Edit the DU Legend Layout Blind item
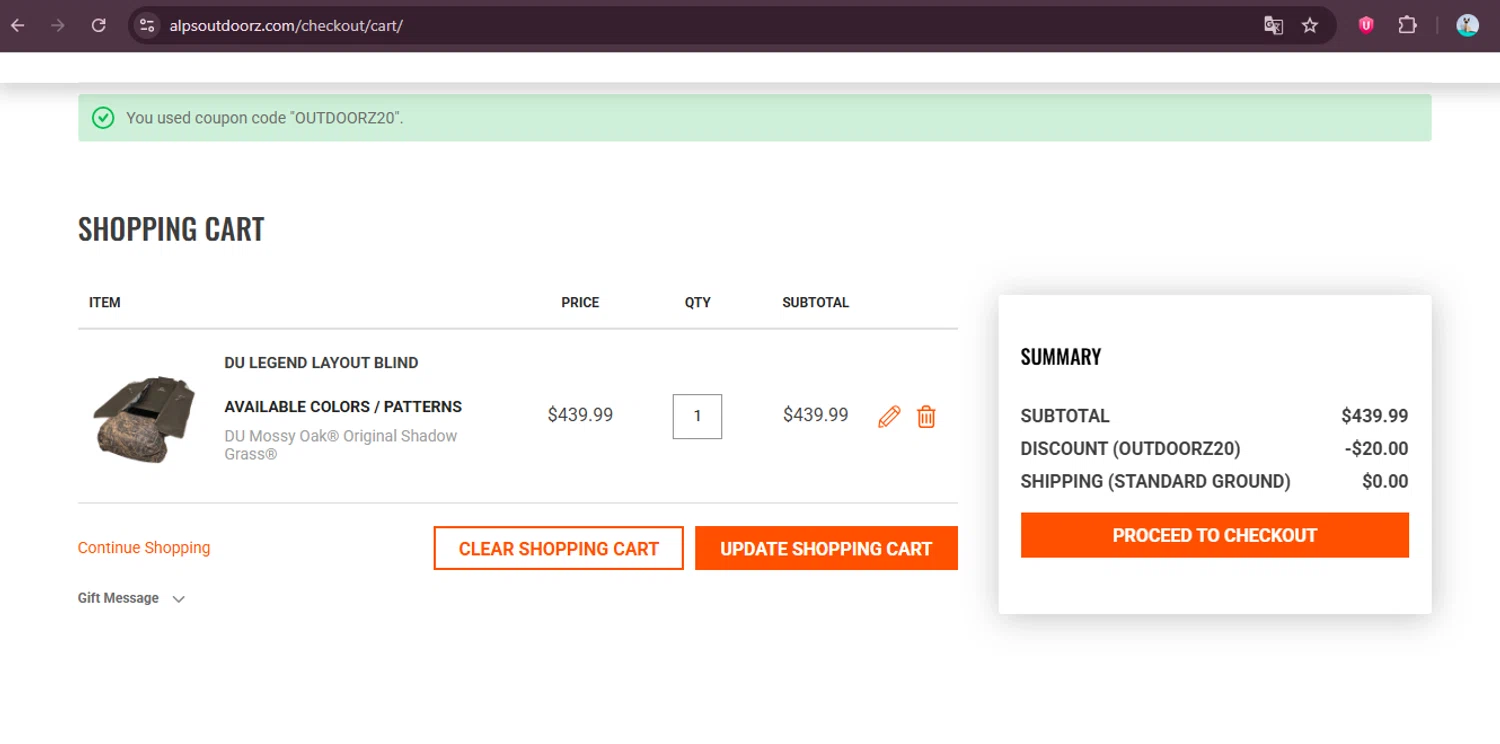 [x=889, y=416]
